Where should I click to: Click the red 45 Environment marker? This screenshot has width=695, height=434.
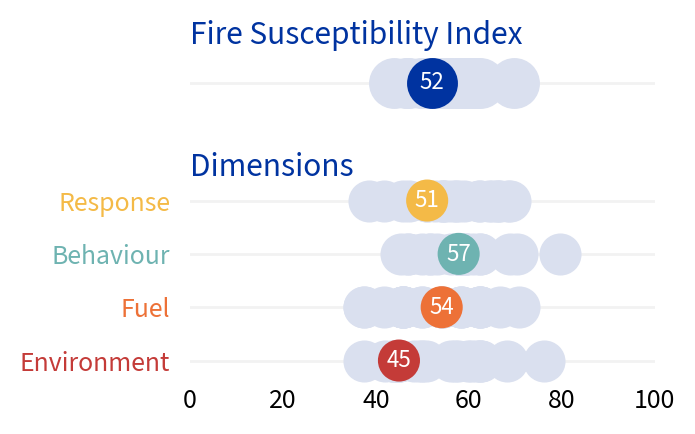399,360
